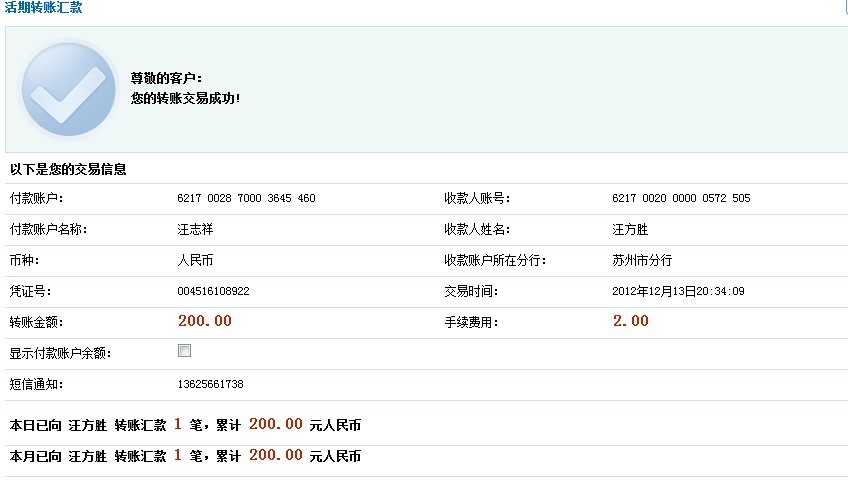
Task: Click the blue success checkmark icon
Action: 68,89
